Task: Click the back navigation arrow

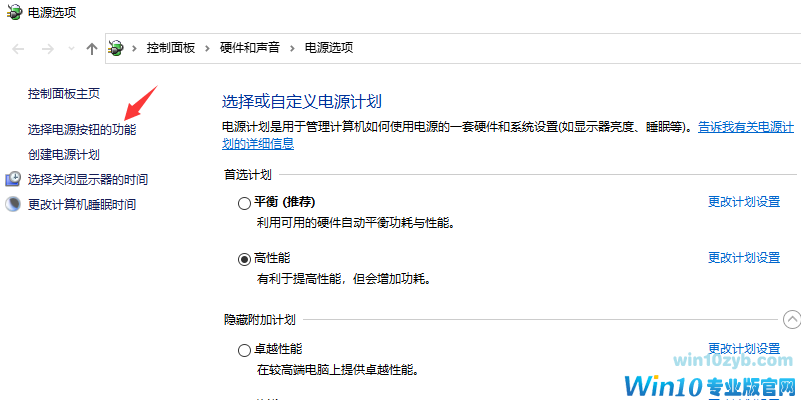Action: pyautogui.click(x=19, y=48)
